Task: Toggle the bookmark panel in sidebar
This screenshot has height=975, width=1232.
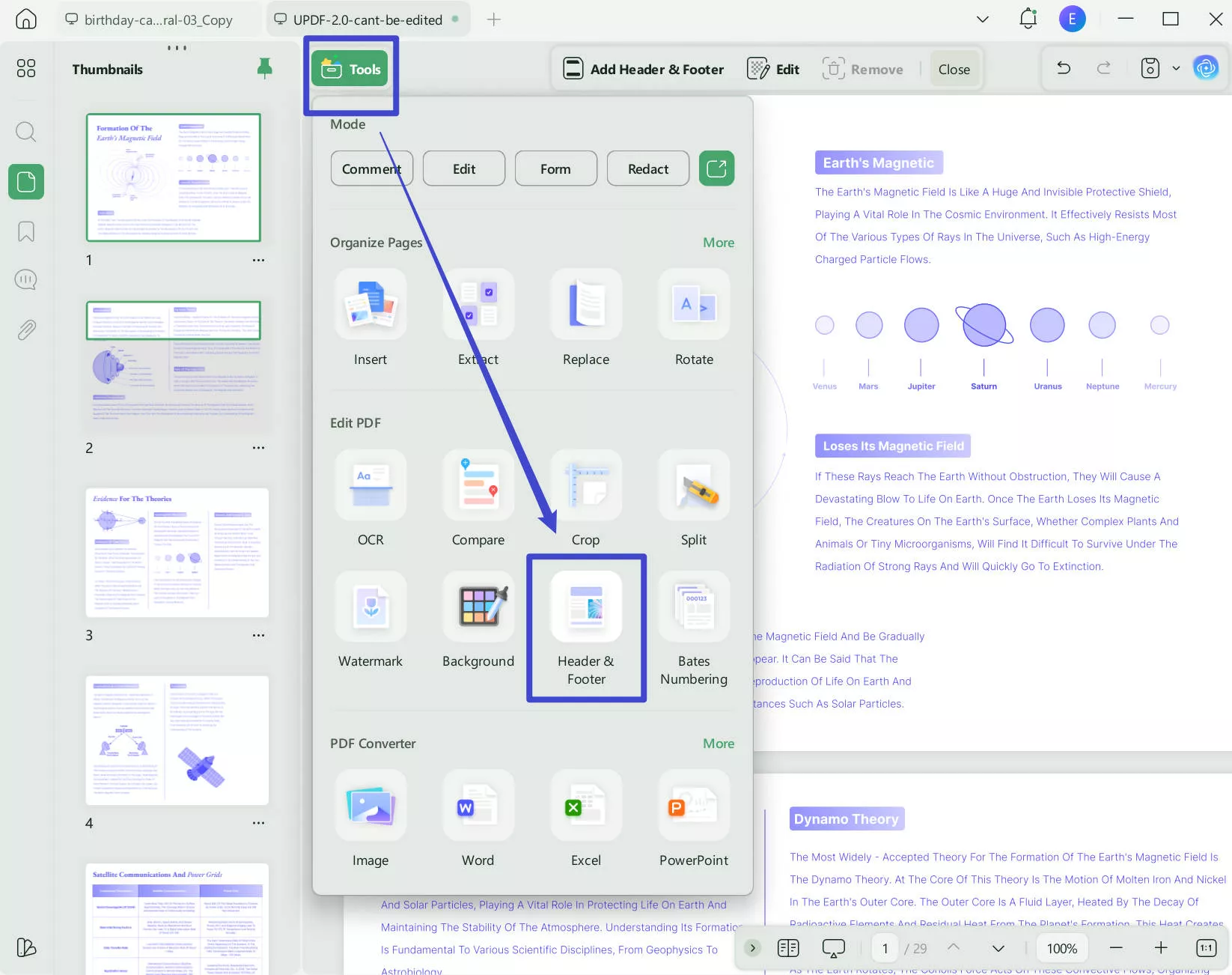Action: (x=26, y=231)
